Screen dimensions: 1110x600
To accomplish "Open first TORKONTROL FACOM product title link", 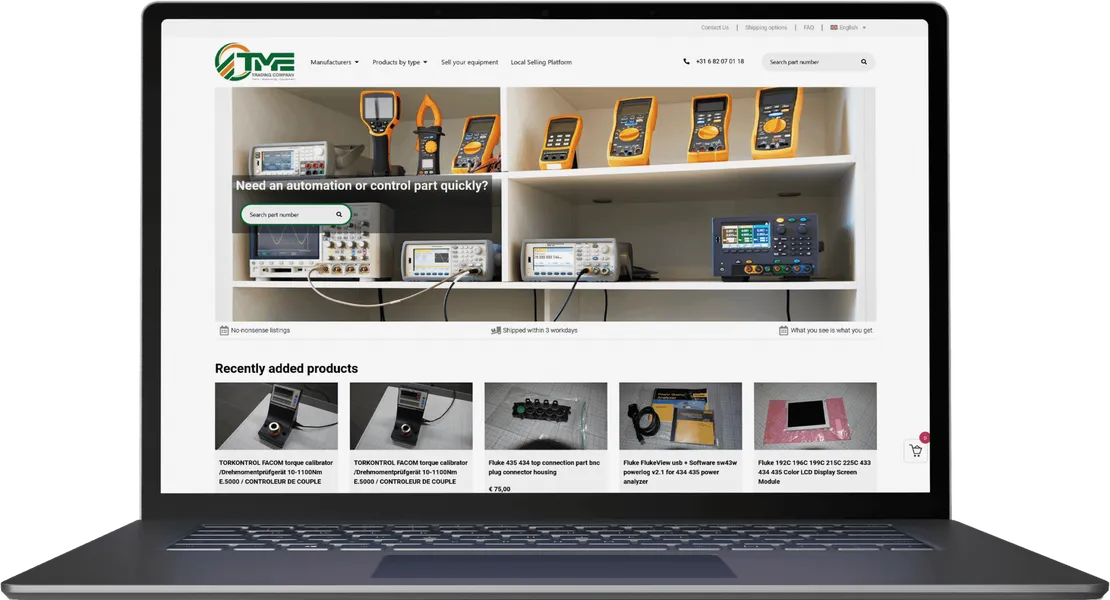I will pyautogui.click(x=275, y=472).
